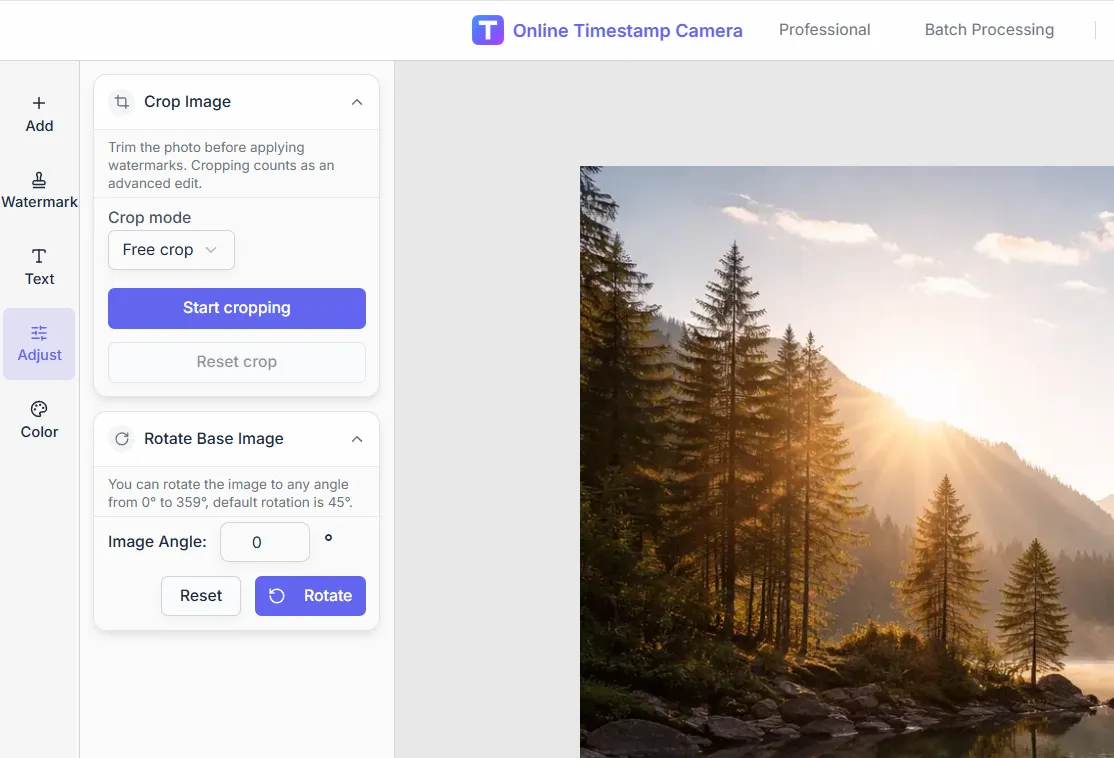Open Batch Processing from the top navigation

pyautogui.click(x=989, y=30)
